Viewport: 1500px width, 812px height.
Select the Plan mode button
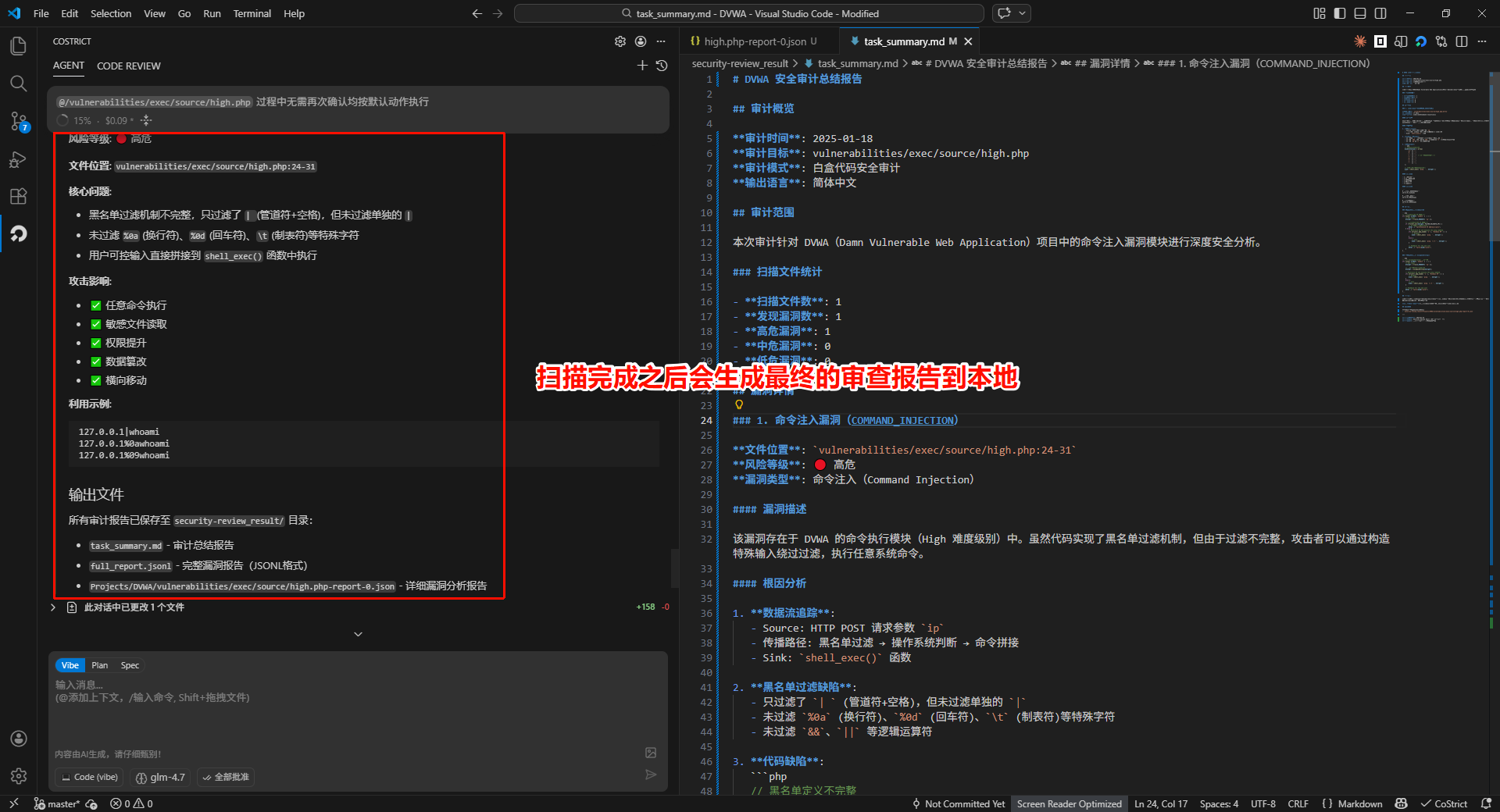(99, 665)
